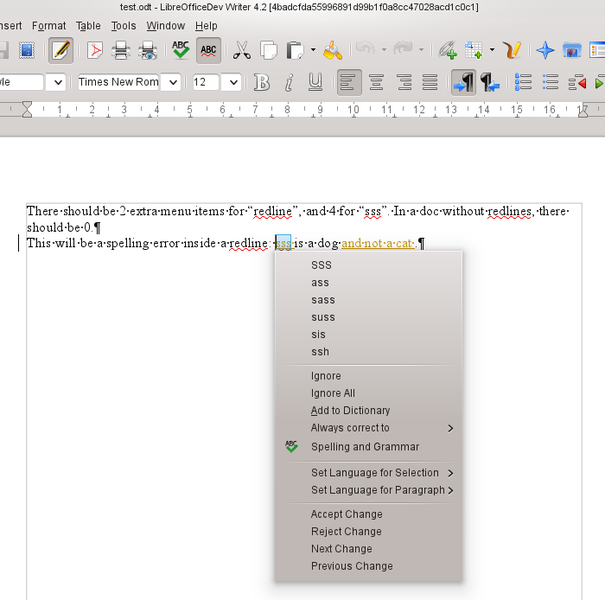This screenshot has height=600, width=605.
Task: Open Paste options dropdown arrow
Action: click(313, 50)
